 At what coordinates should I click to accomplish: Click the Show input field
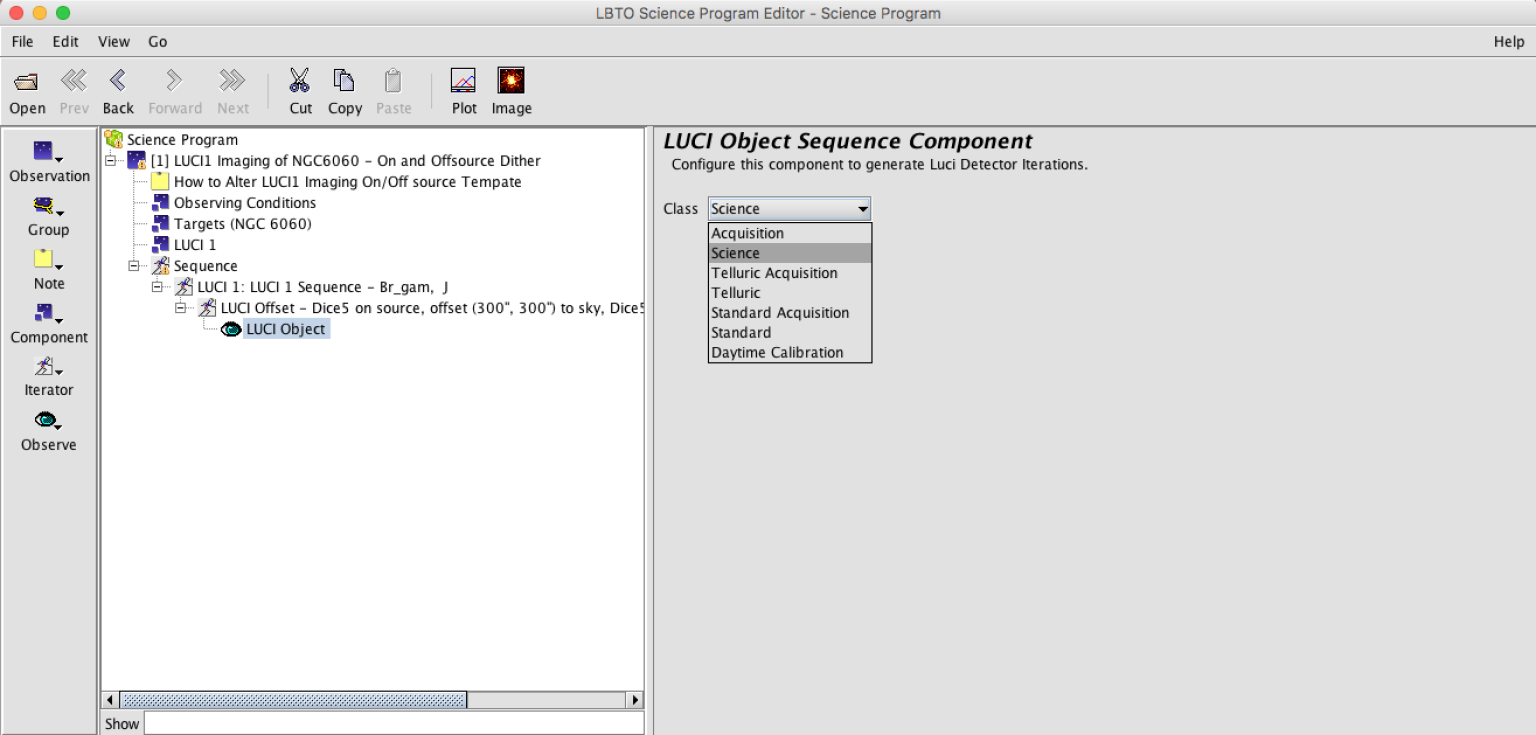394,723
